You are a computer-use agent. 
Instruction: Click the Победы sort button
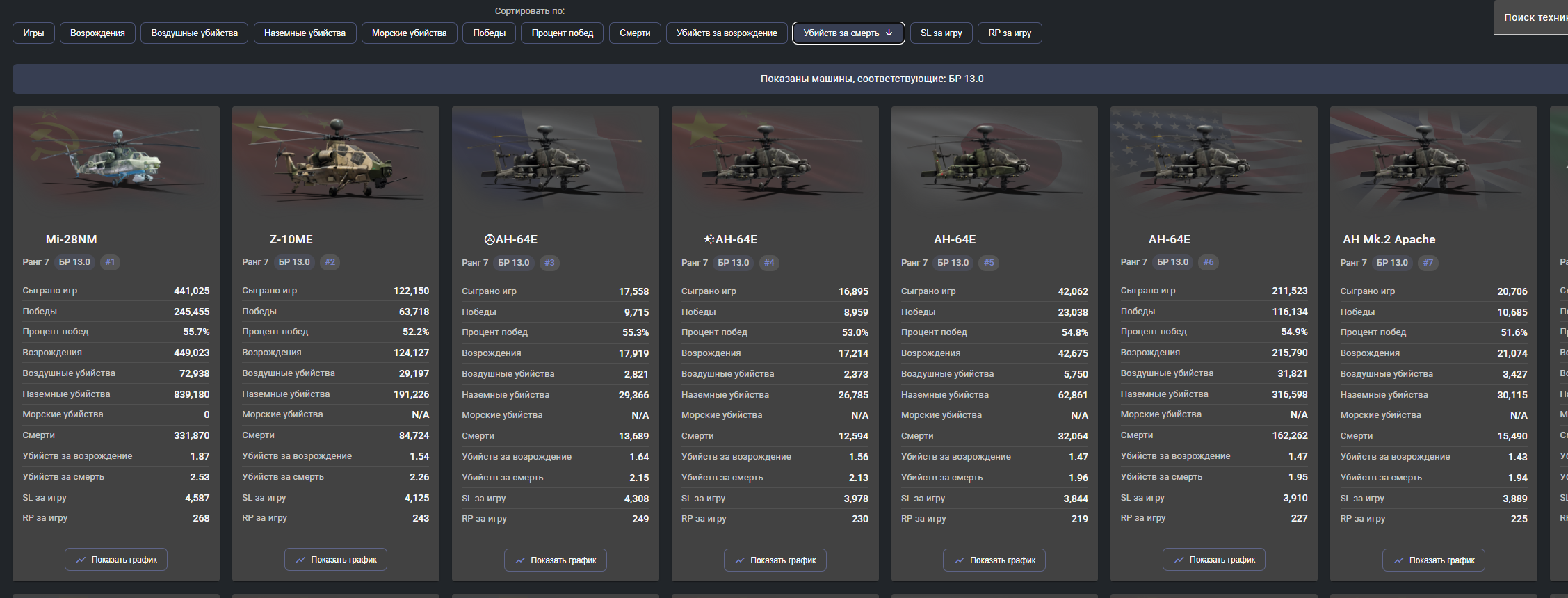[x=489, y=33]
